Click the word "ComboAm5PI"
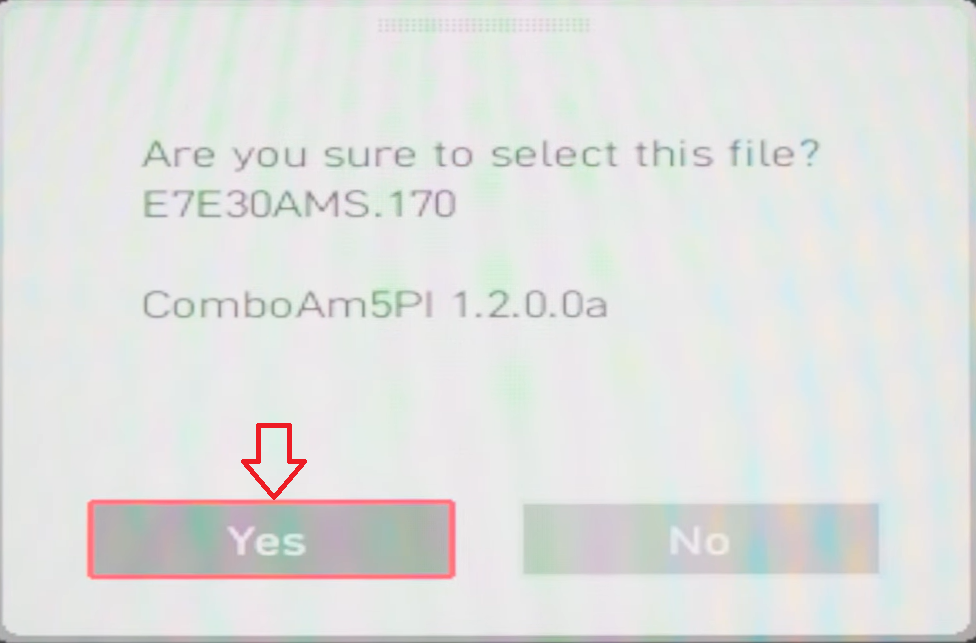The width and height of the screenshot is (976, 643). click(x=288, y=305)
